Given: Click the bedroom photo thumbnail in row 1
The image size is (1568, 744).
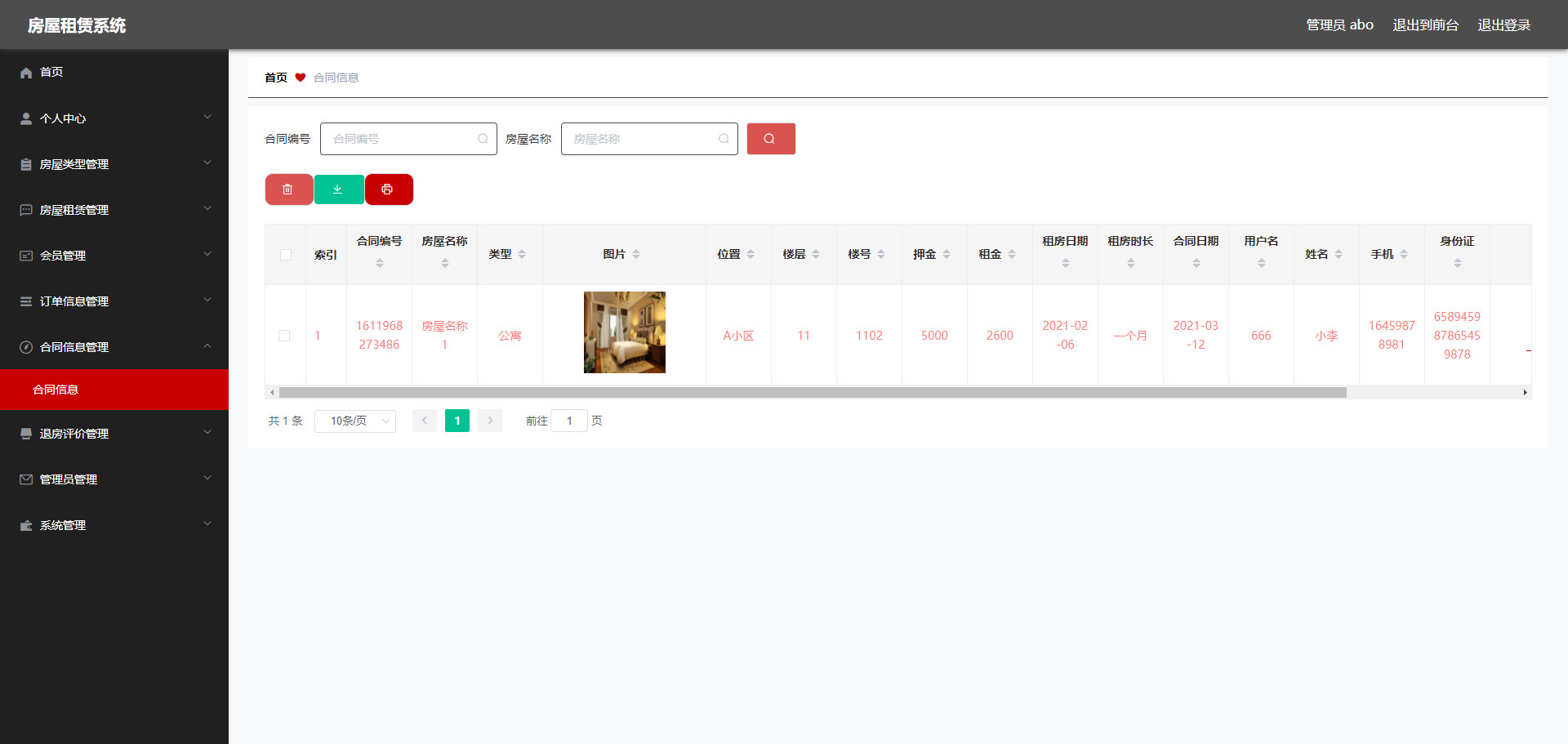Looking at the screenshot, I should pos(625,332).
